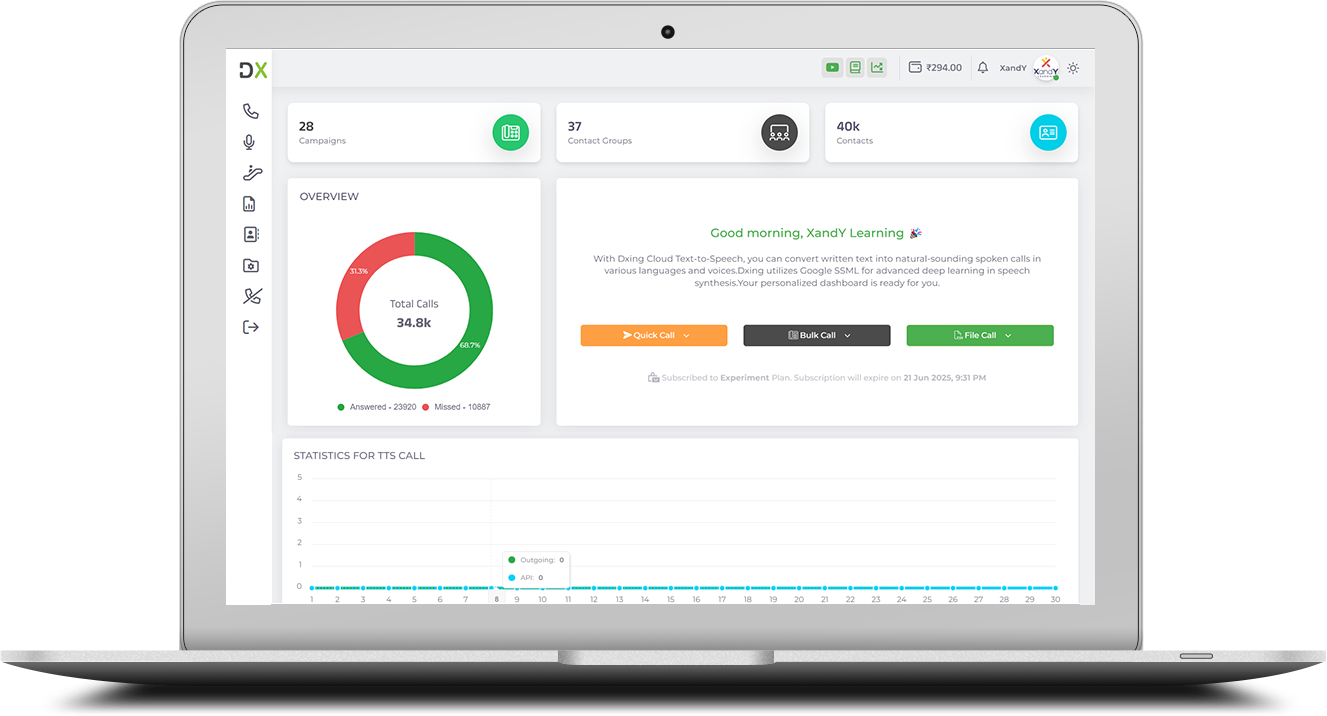The image size is (1327, 716).
Task: Click the '21 Jun 2025, 9:31 PM' expiry date
Action: tap(945, 378)
